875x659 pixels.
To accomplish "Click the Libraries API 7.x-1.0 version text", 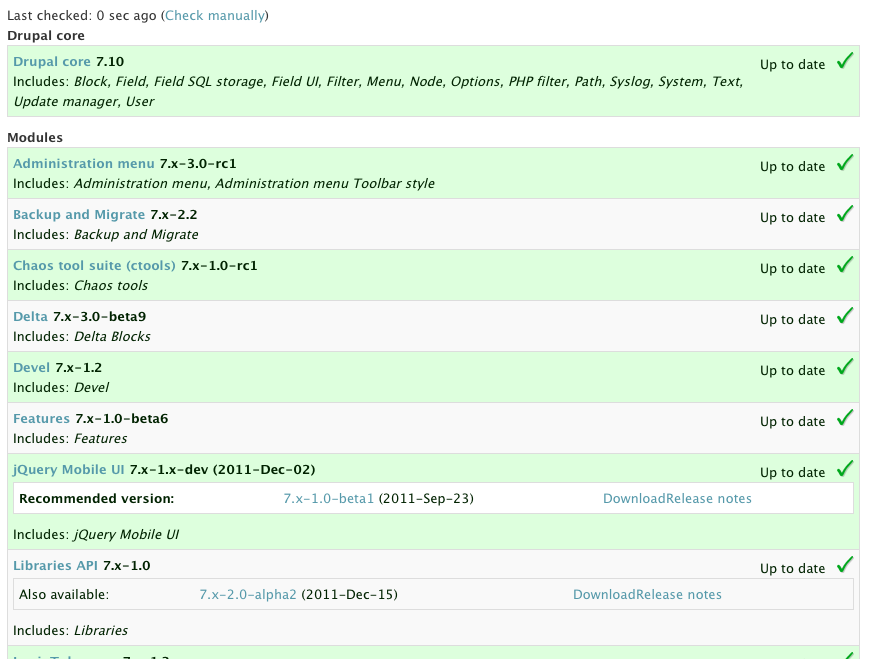I will 127,566.
